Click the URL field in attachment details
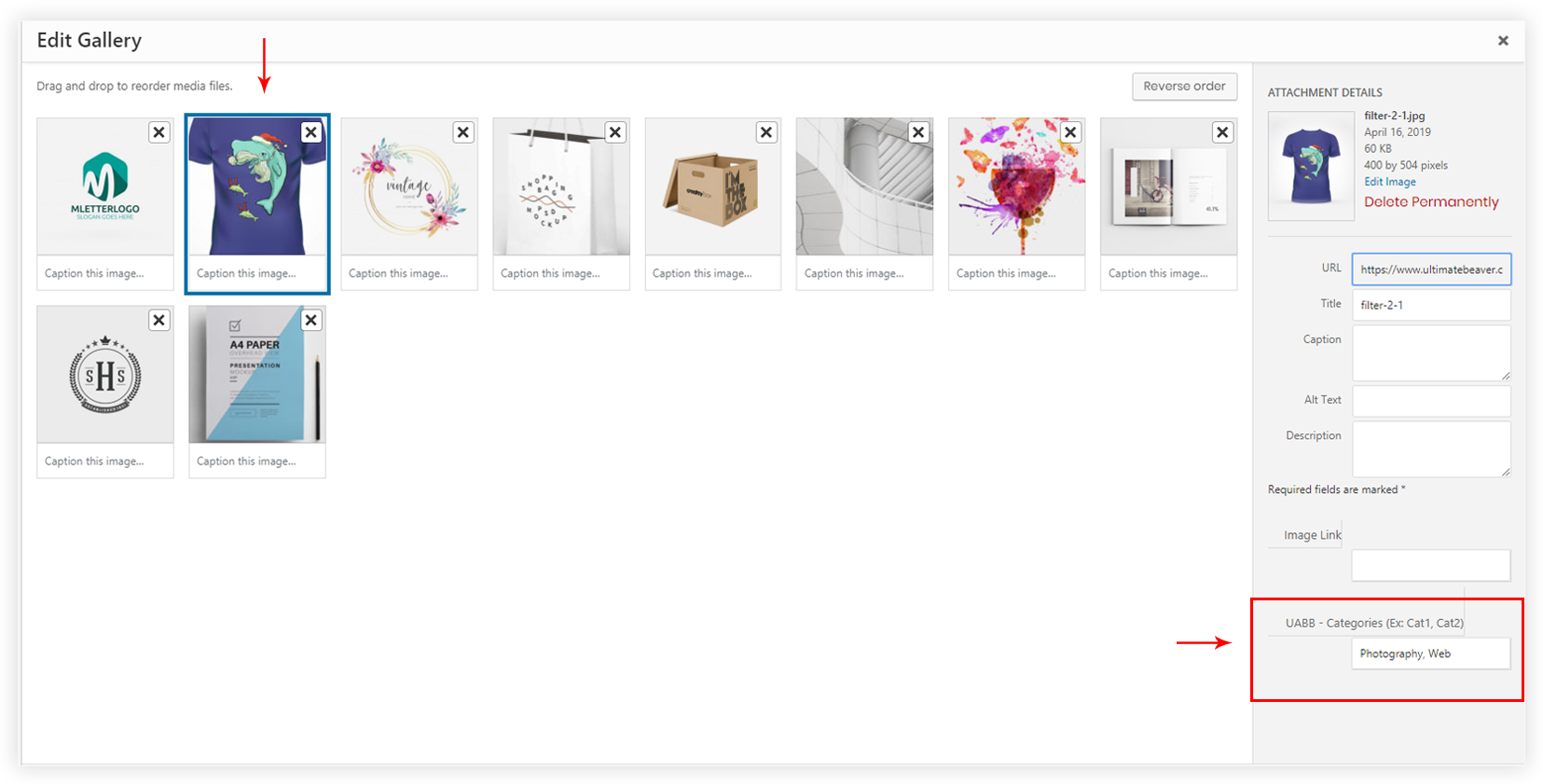Screen dimensions: 1543x784 coord(1431,269)
